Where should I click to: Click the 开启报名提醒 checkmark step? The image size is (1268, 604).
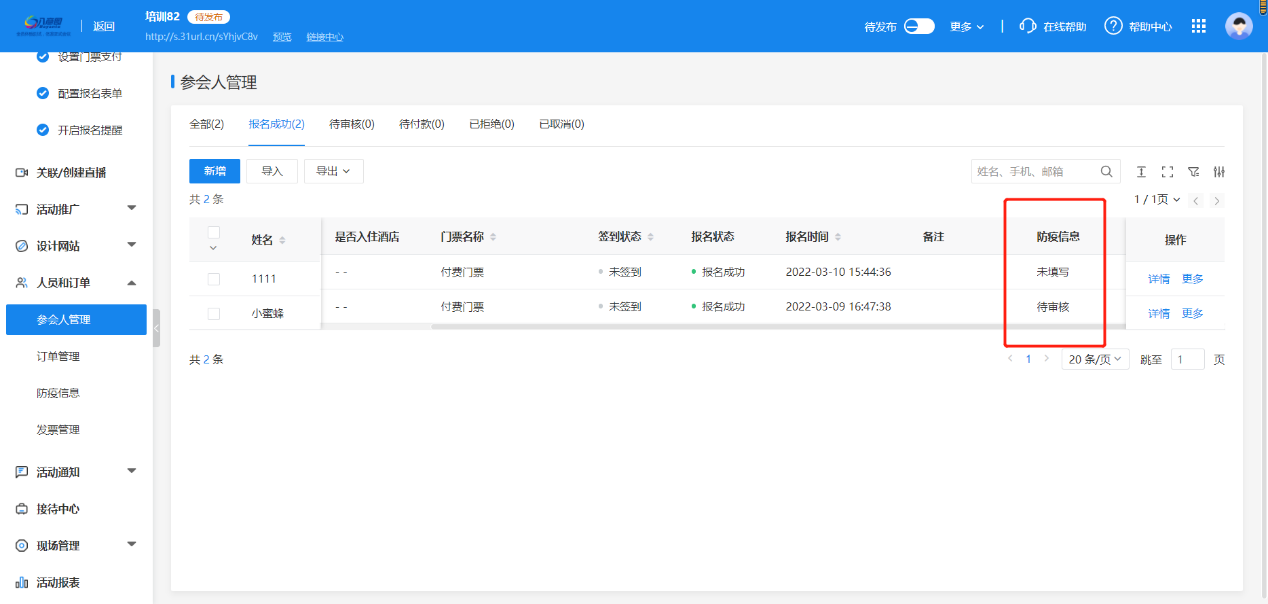43,130
